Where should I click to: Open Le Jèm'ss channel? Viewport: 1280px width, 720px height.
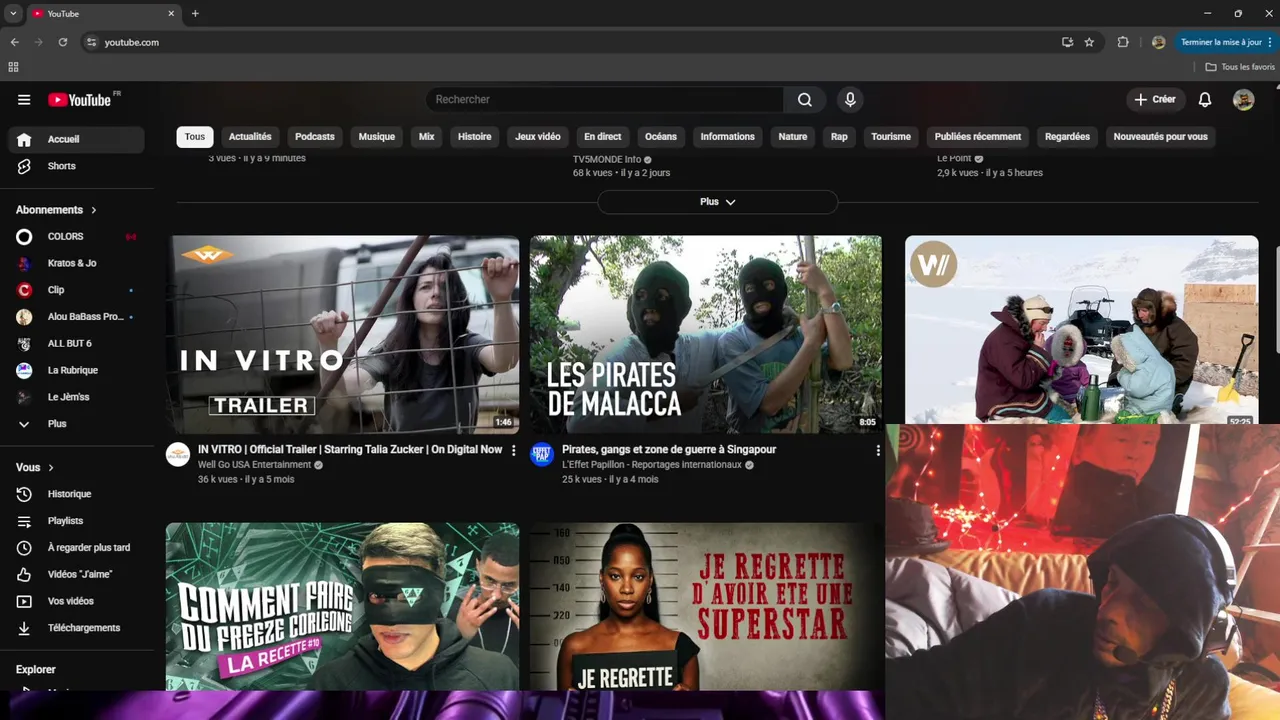[x=76, y=397]
